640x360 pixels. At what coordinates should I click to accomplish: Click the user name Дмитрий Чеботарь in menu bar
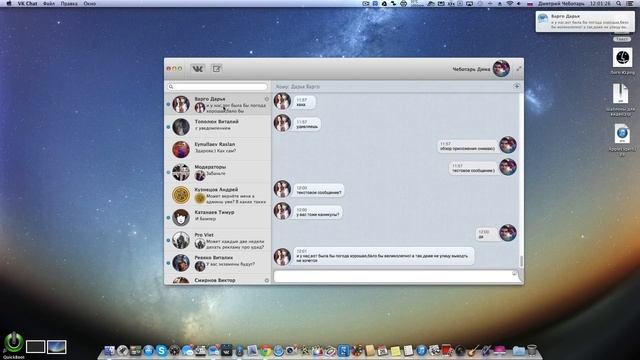(561, 3)
